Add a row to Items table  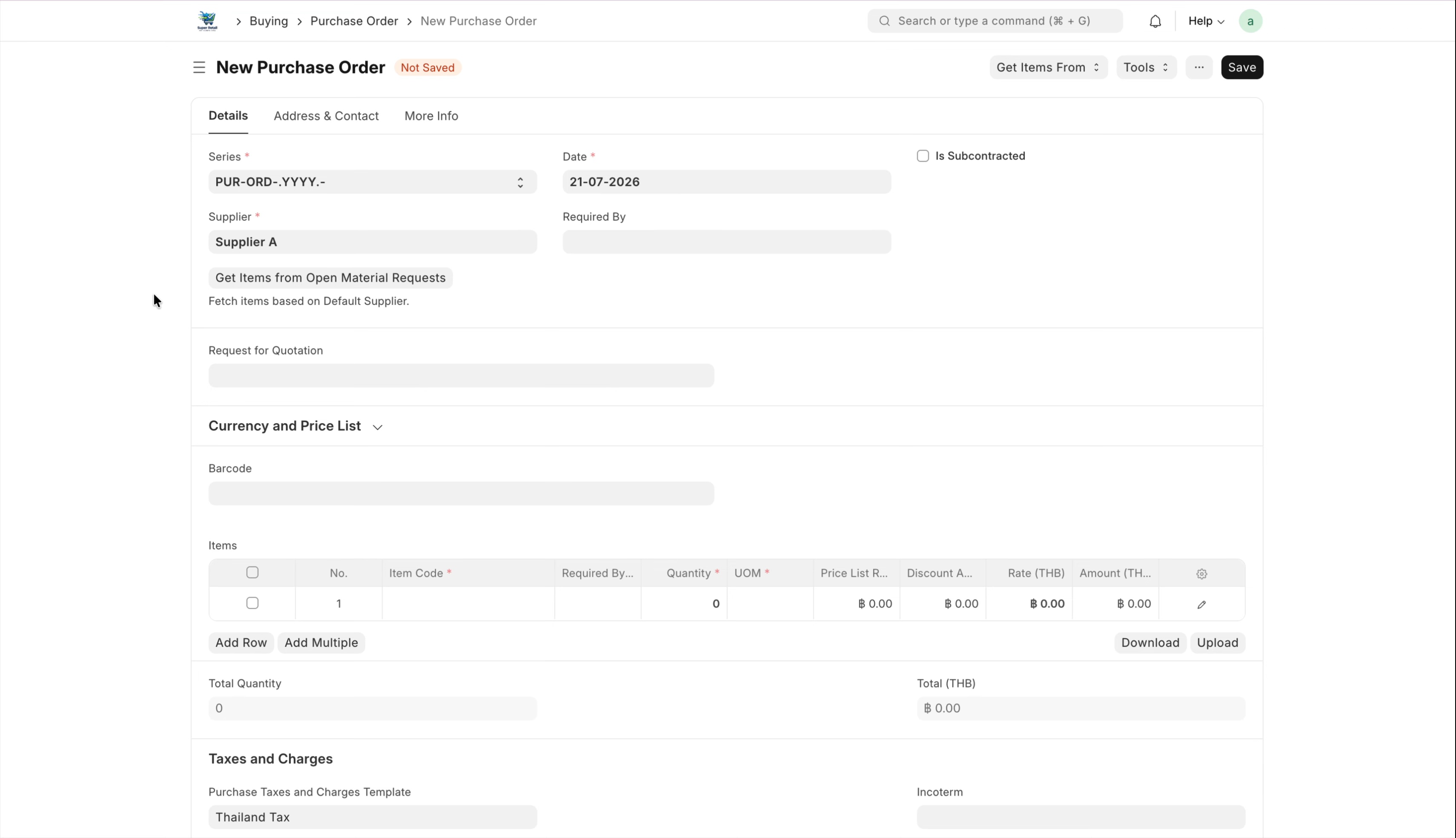(241, 643)
